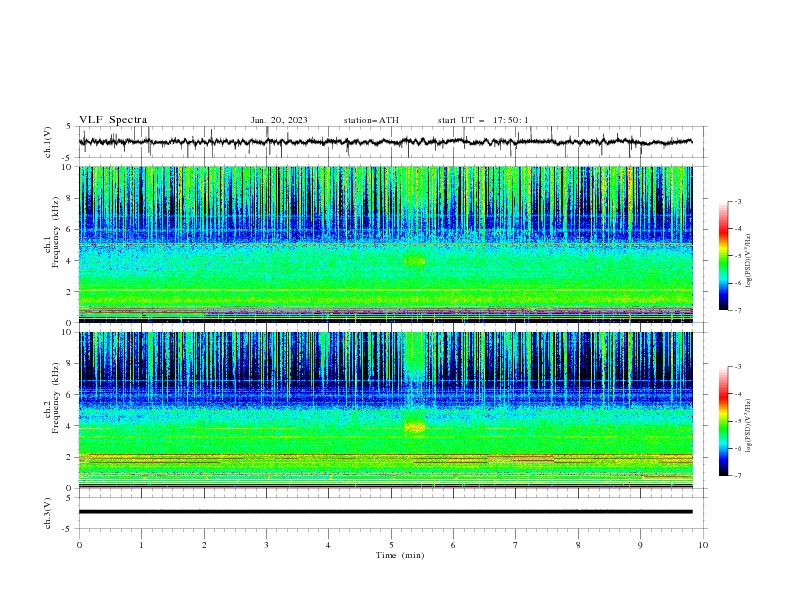Click the "station=ATH" header label
Image resolution: width=792 pixels, height=612 pixels.
click(371, 120)
